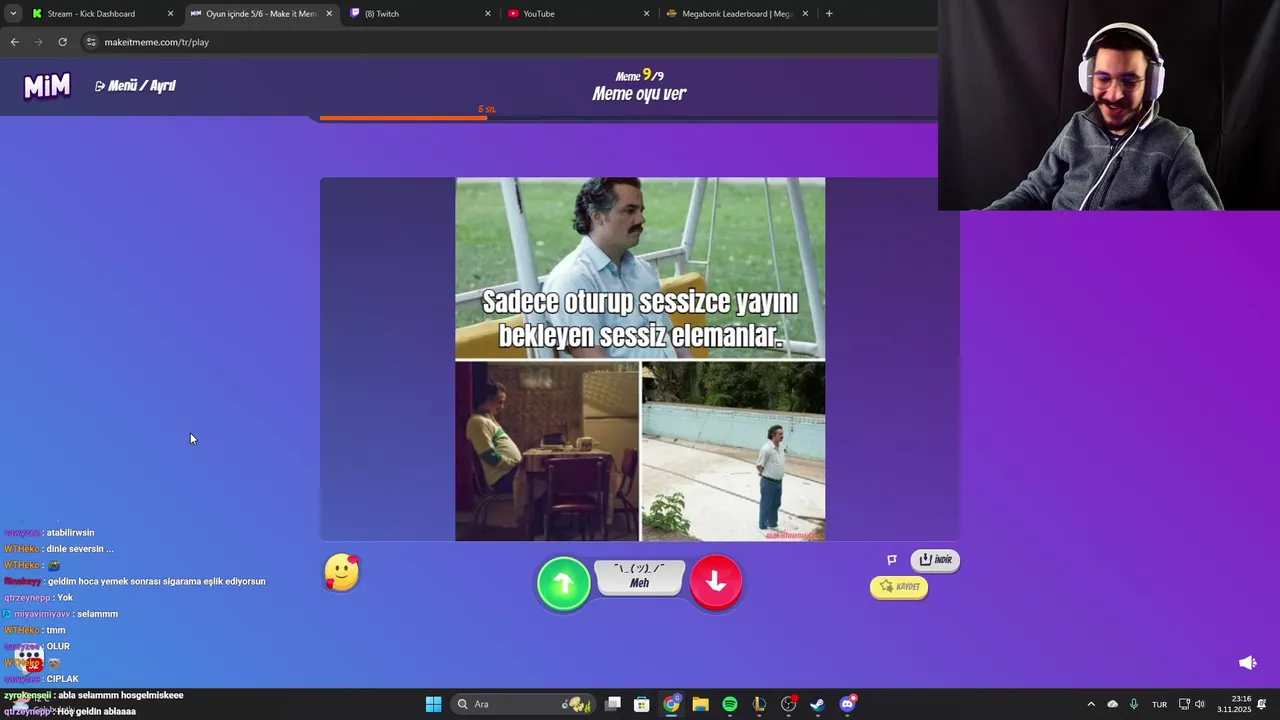1280x720 pixels.
Task: Click 'Meme oyu ver' heading
Action: pyautogui.click(x=639, y=94)
